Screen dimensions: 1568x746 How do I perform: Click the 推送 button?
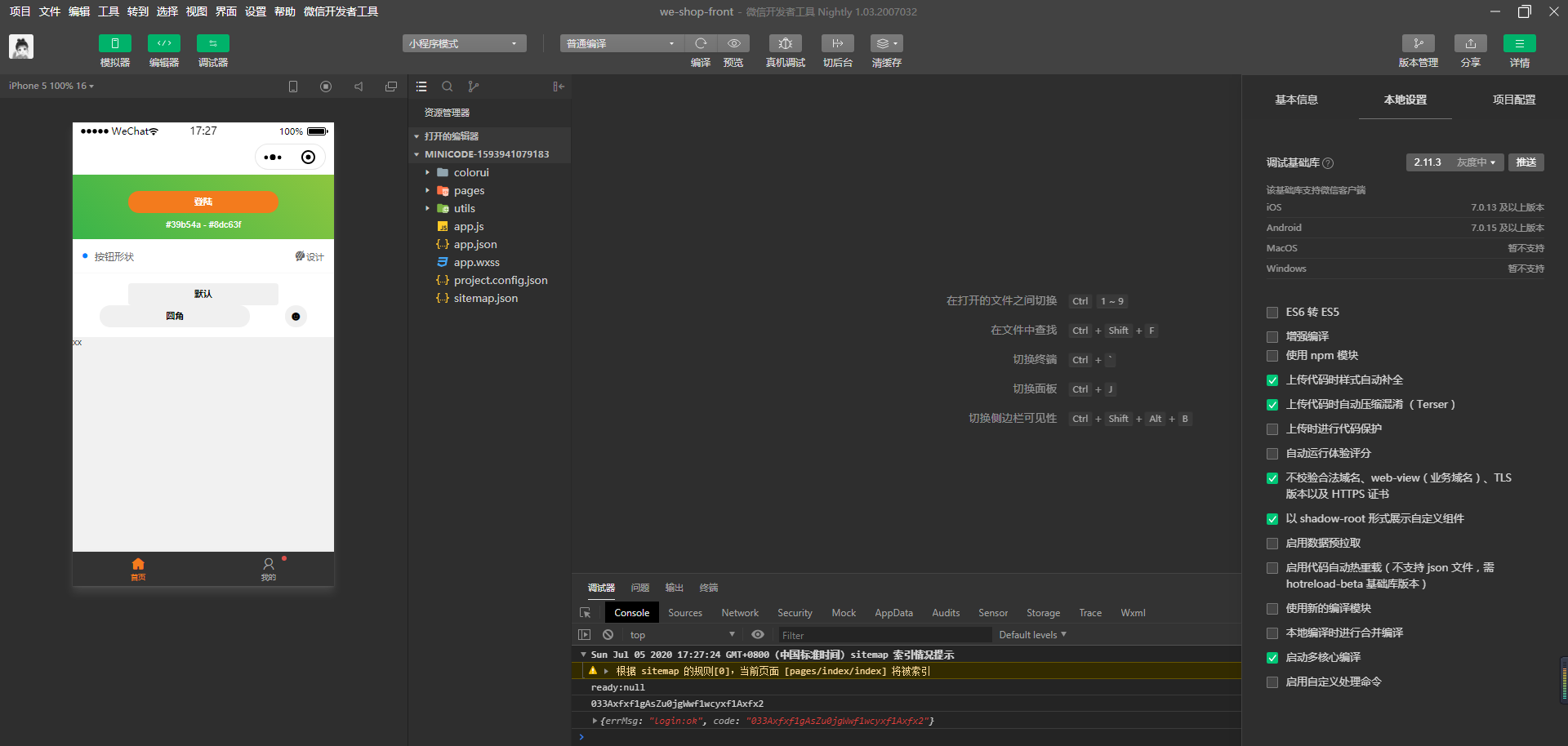1526,162
